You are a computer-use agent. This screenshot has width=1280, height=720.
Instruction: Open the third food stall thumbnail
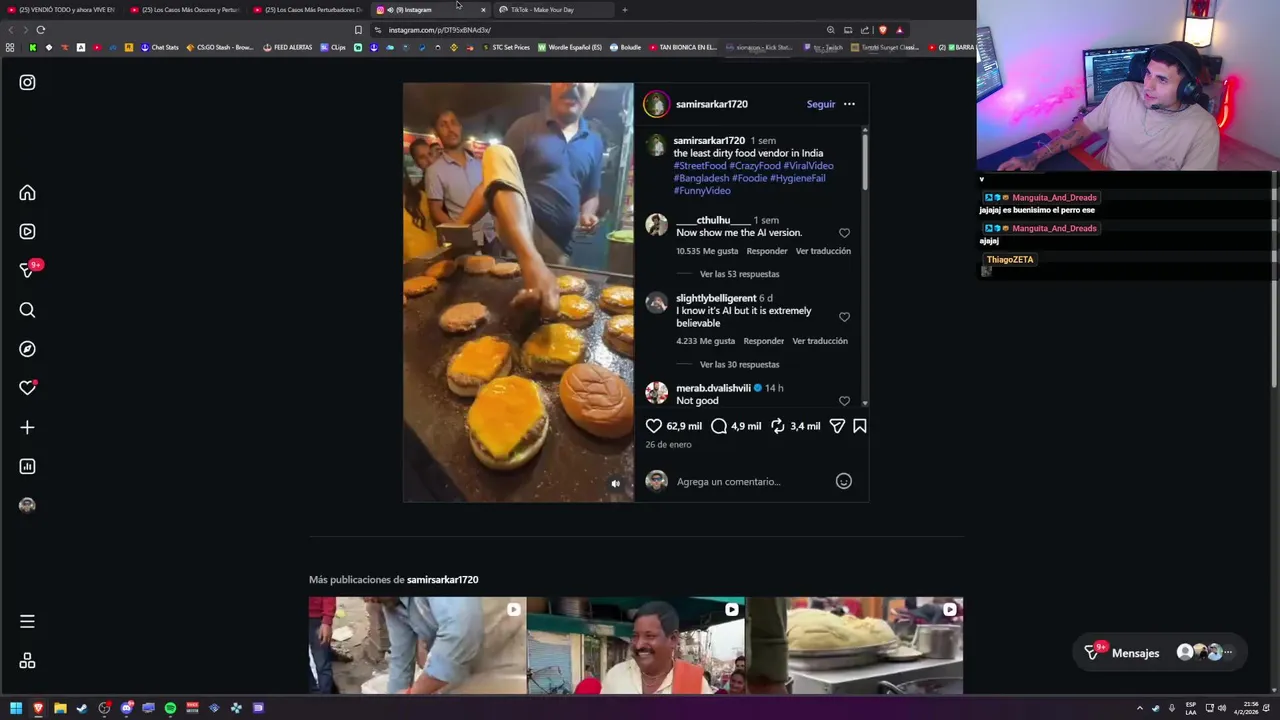coord(854,646)
